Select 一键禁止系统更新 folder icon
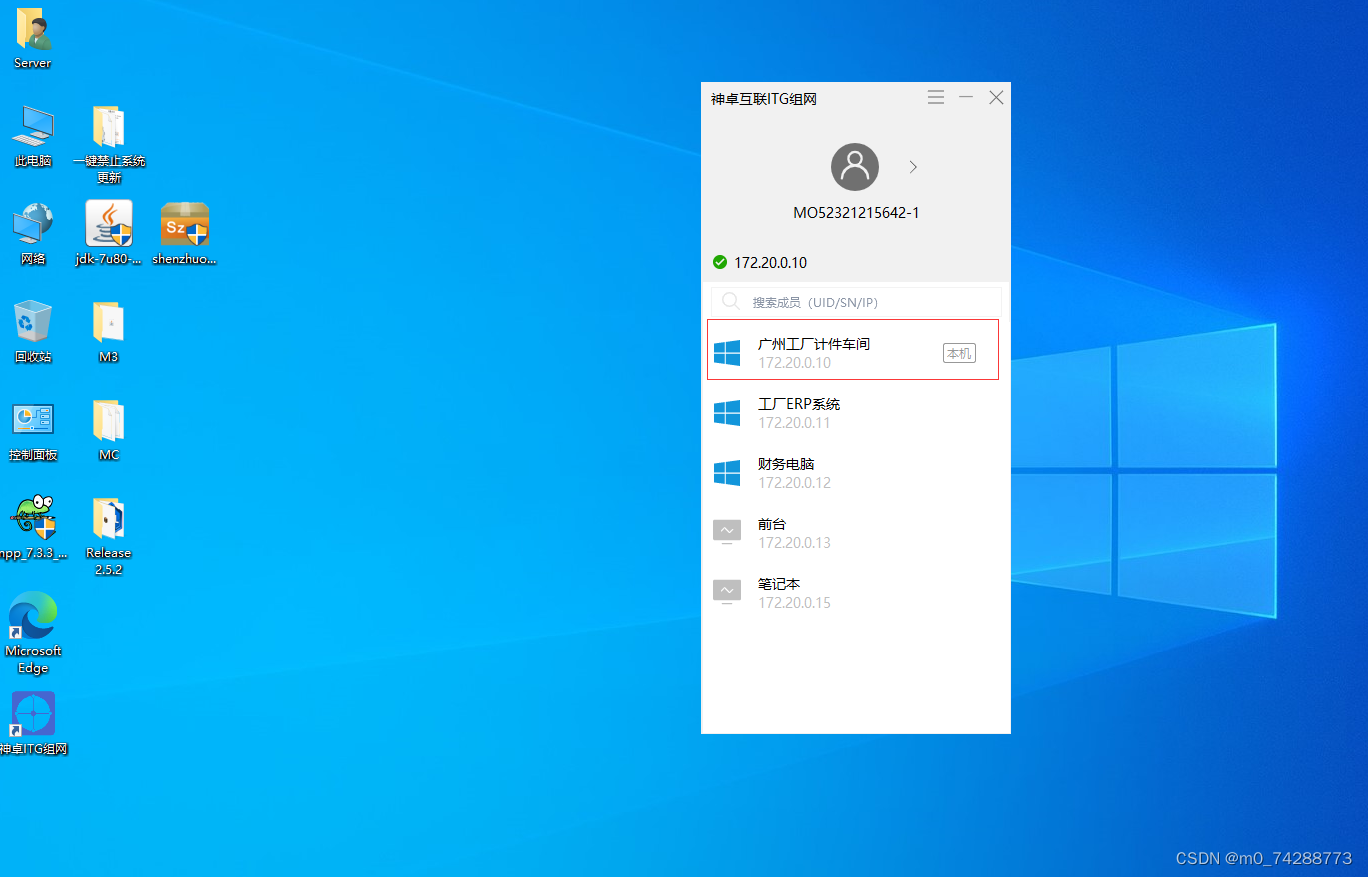The width and height of the screenshot is (1368, 877). point(109,144)
